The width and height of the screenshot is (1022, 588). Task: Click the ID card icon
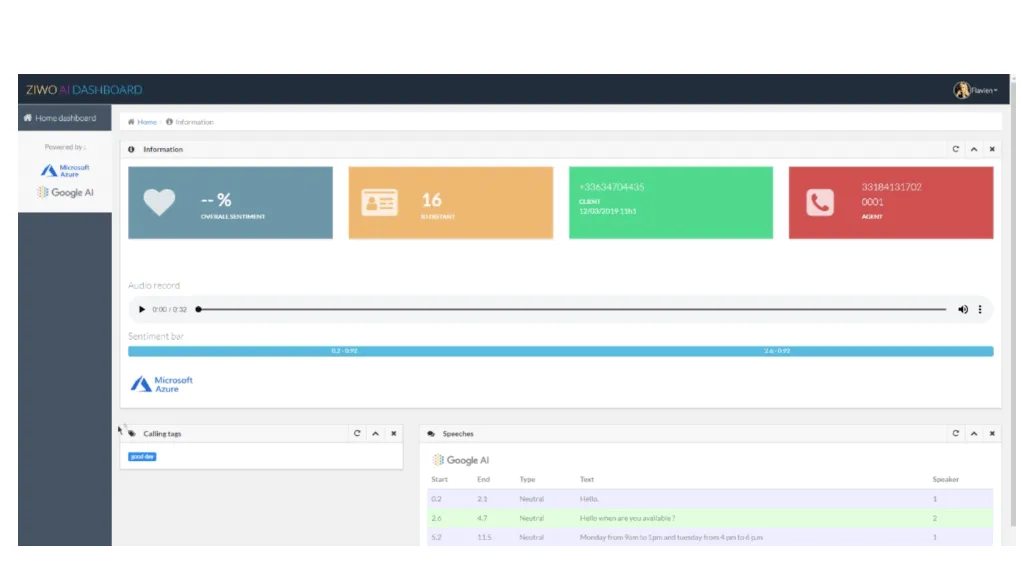tap(379, 203)
